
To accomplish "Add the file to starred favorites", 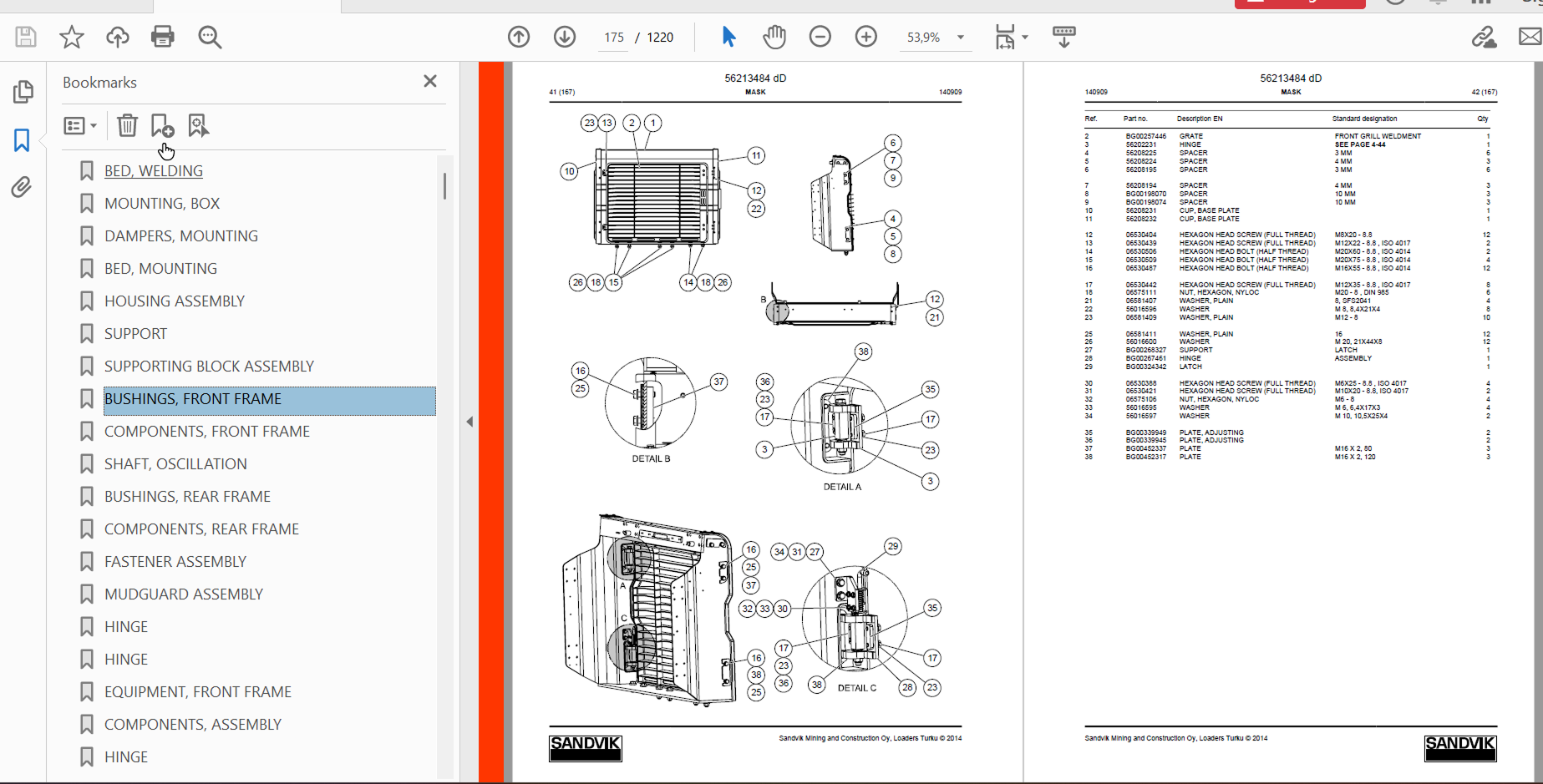I will 72,37.
